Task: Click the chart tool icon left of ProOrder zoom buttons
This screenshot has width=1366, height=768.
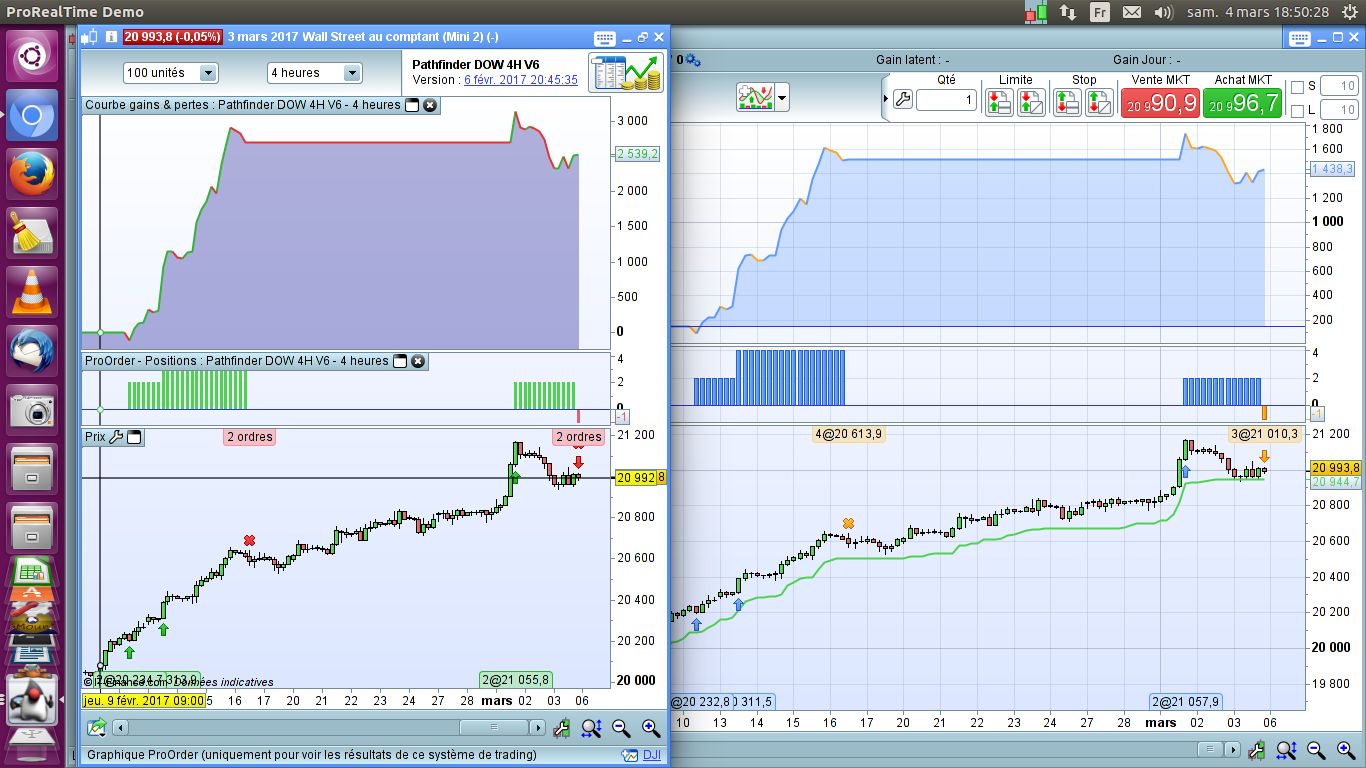Action: [x=562, y=728]
